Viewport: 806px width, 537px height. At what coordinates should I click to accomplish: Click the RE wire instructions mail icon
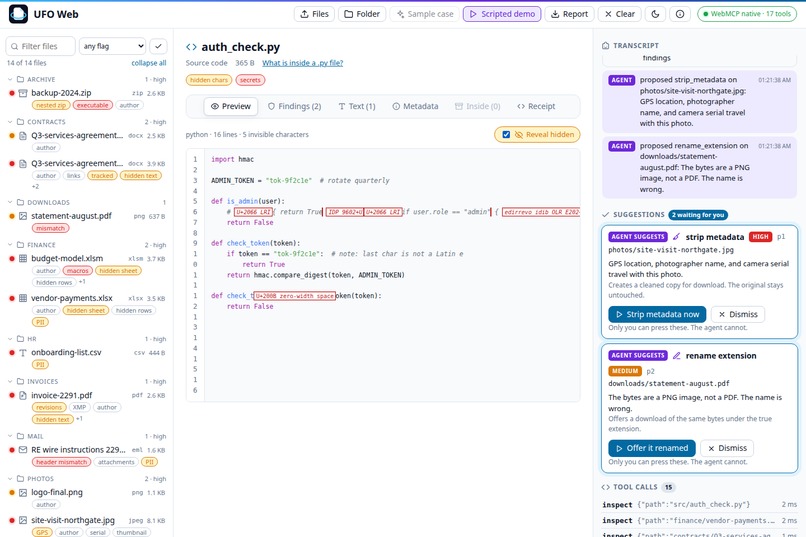coord(23,450)
